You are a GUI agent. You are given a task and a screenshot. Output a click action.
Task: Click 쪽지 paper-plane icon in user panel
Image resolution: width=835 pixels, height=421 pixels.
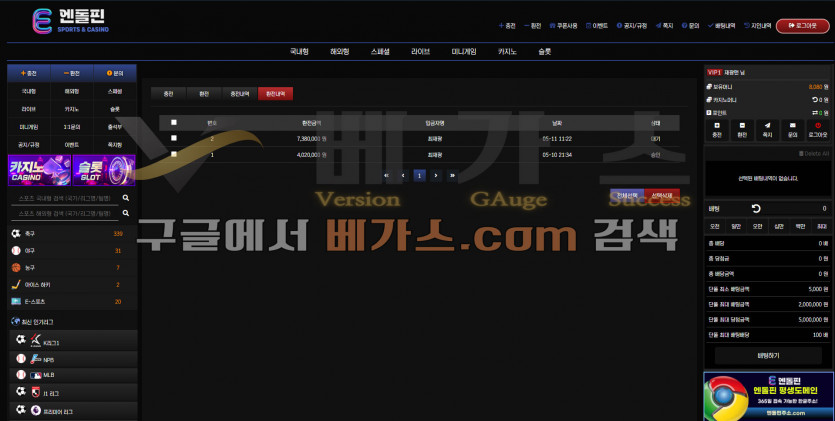click(x=767, y=130)
